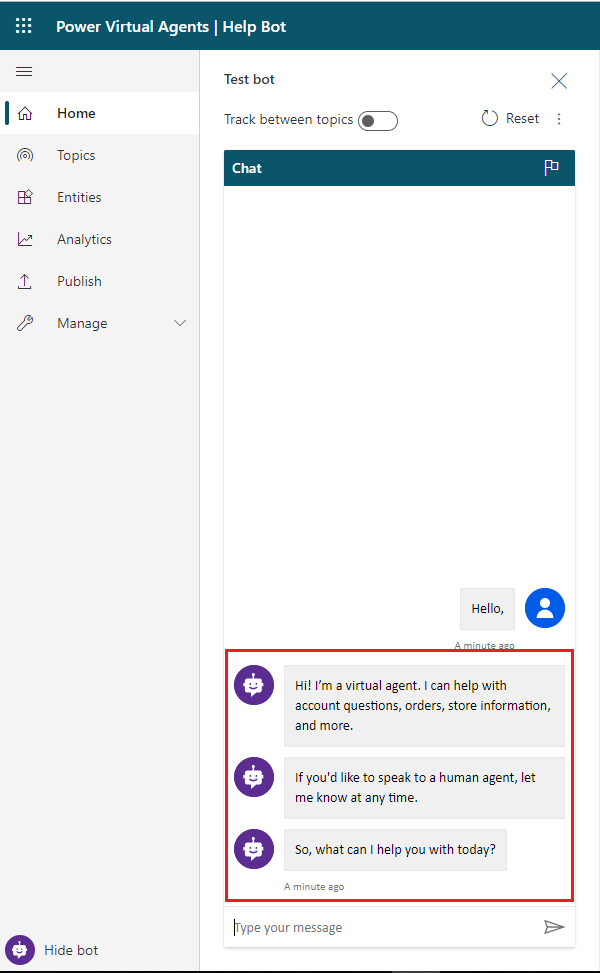The width and height of the screenshot is (600, 973).
Task: Click bot avatar beside human agent message
Action: pos(254,777)
